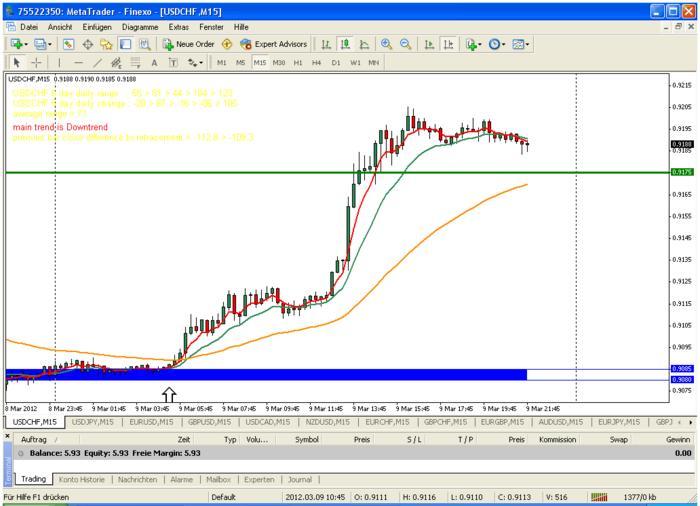The width and height of the screenshot is (700, 506).
Task: Open the Konto Historie terminal tab
Action: (x=82, y=479)
